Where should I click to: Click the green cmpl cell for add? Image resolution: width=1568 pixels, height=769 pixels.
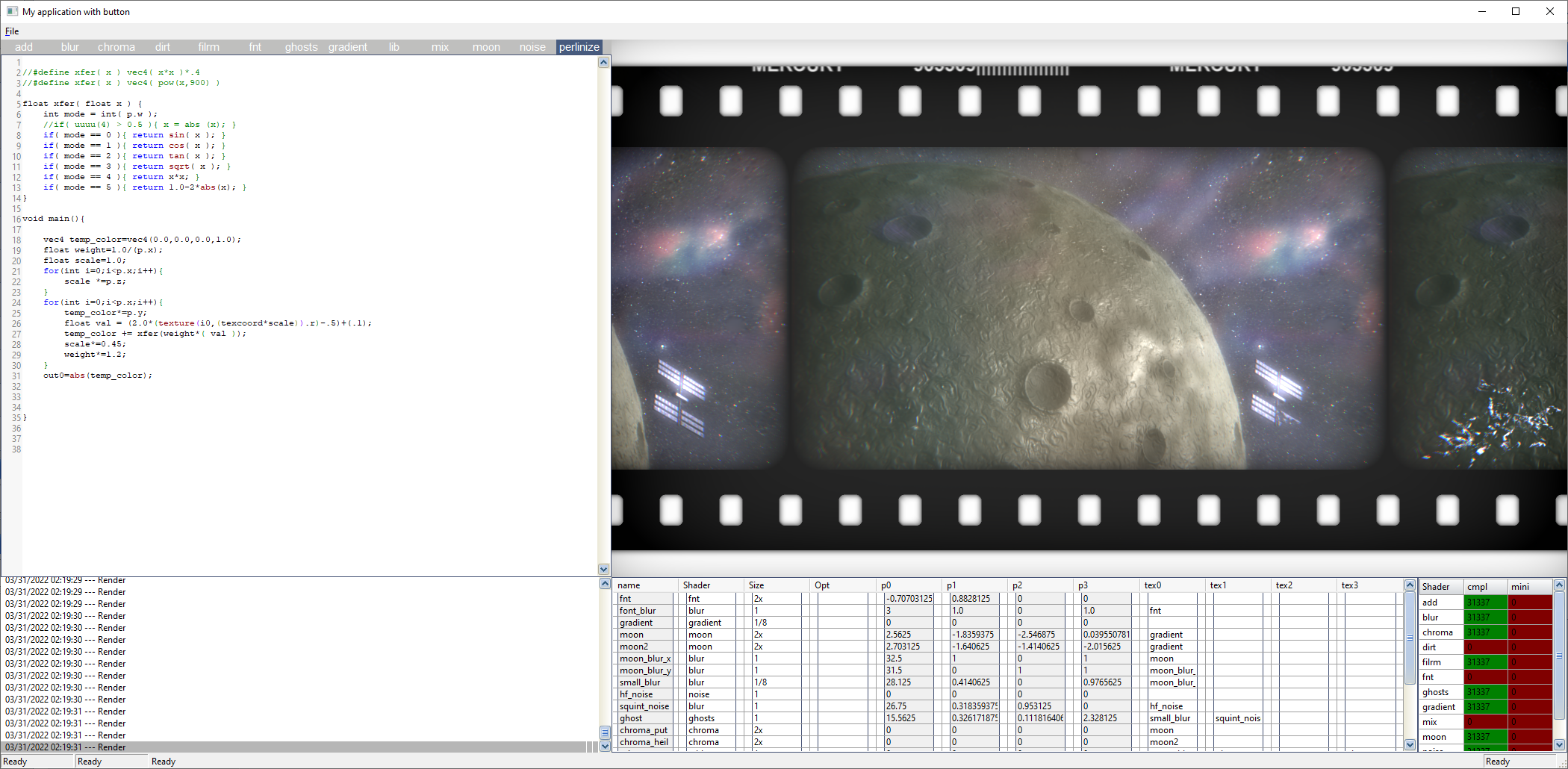pos(1485,603)
